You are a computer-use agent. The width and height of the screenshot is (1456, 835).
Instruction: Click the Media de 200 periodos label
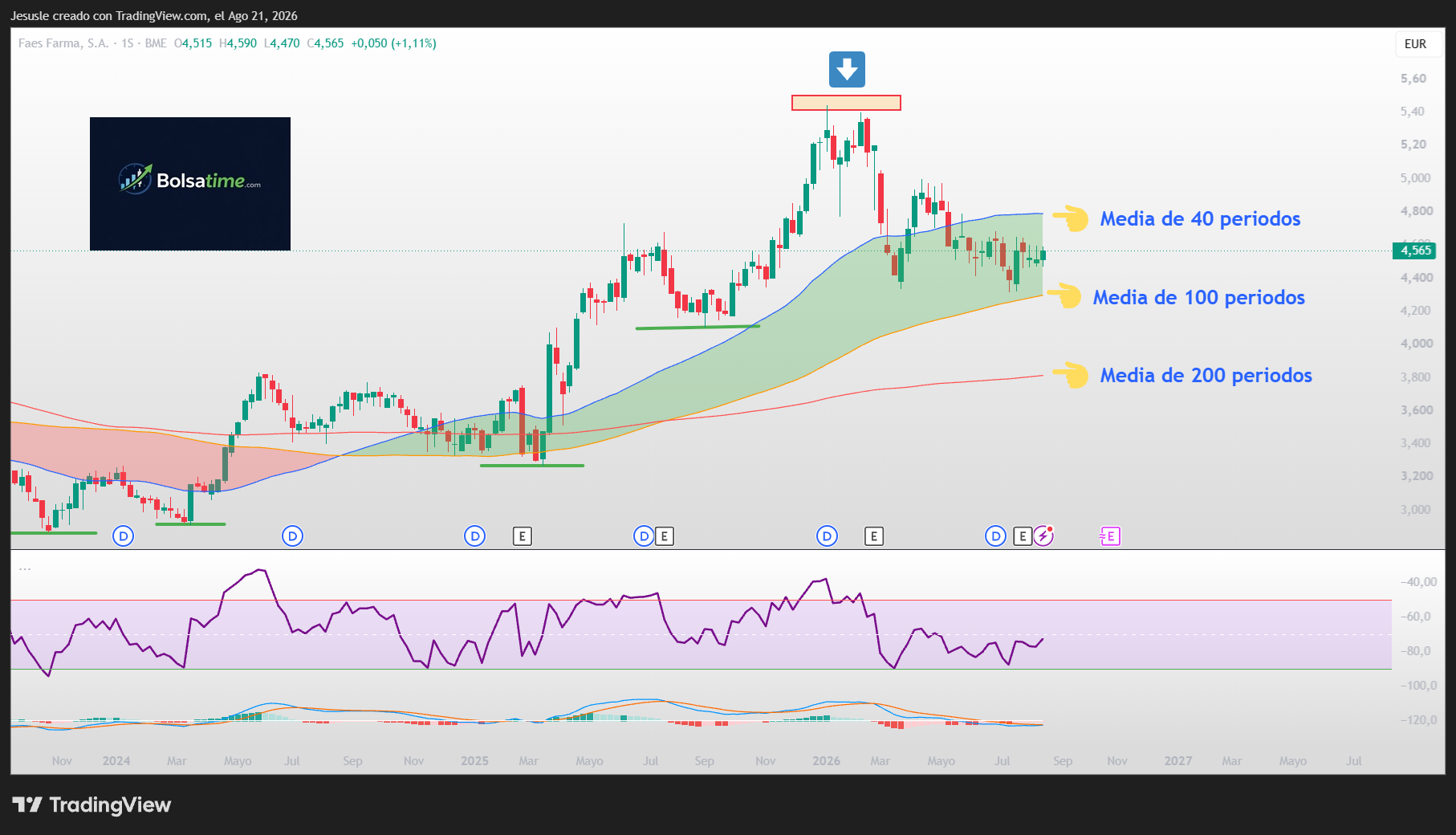tap(1206, 375)
